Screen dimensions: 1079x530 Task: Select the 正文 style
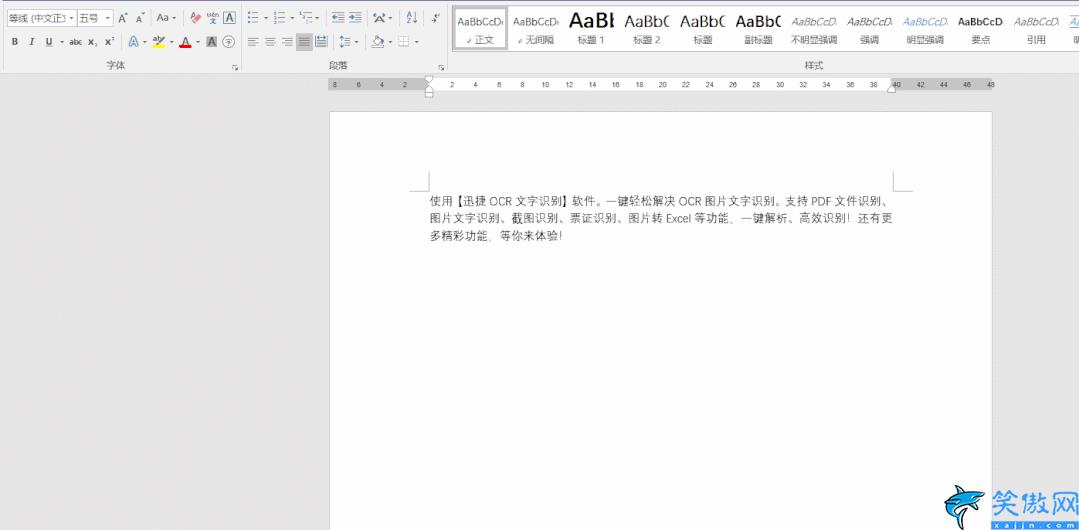(480, 29)
